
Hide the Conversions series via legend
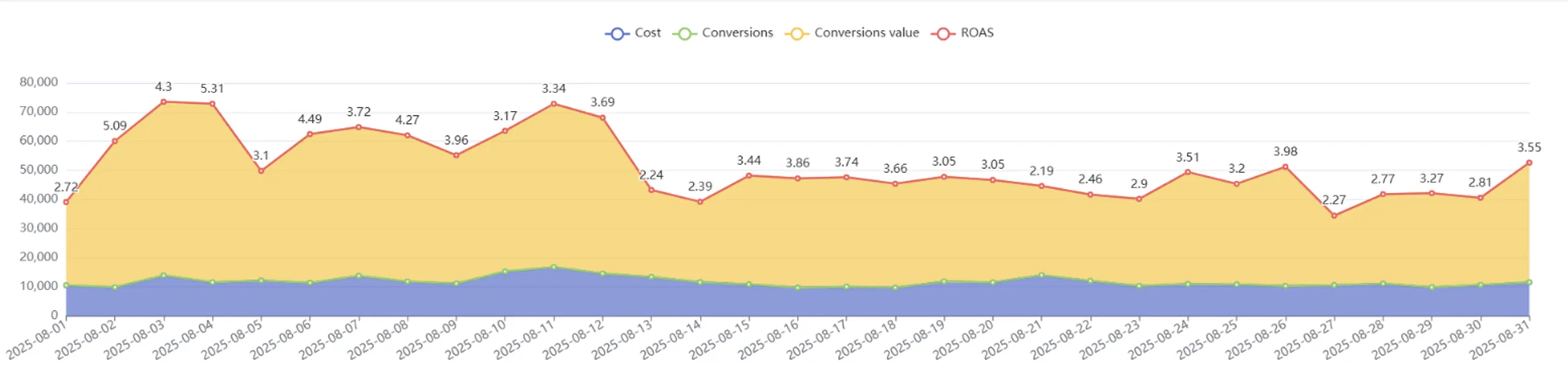(722, 33)
